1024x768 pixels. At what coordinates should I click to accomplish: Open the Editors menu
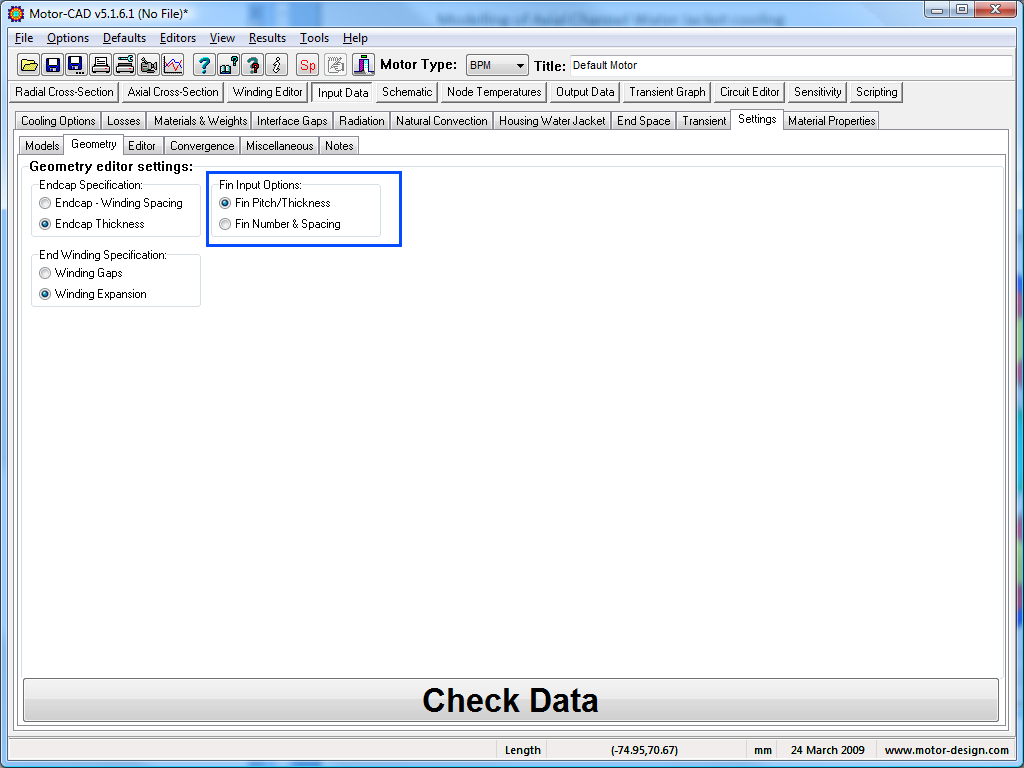pyautogui.click(x=178, y=38)
